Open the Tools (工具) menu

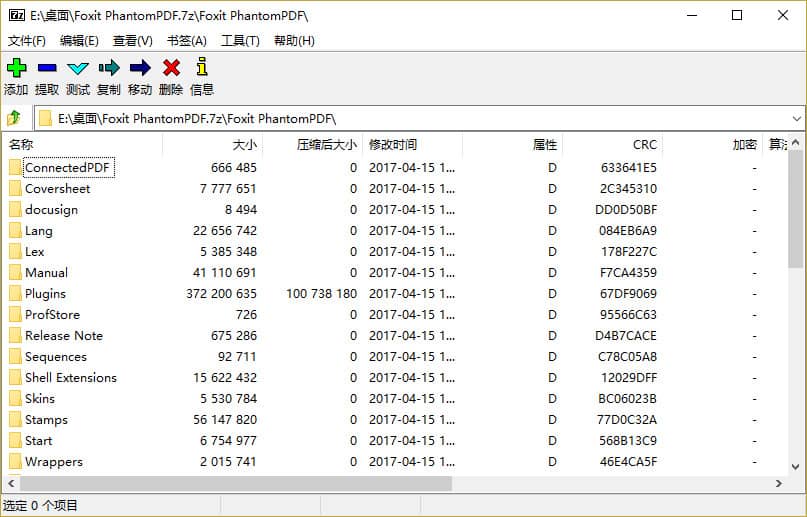click(x=240, y=41)
